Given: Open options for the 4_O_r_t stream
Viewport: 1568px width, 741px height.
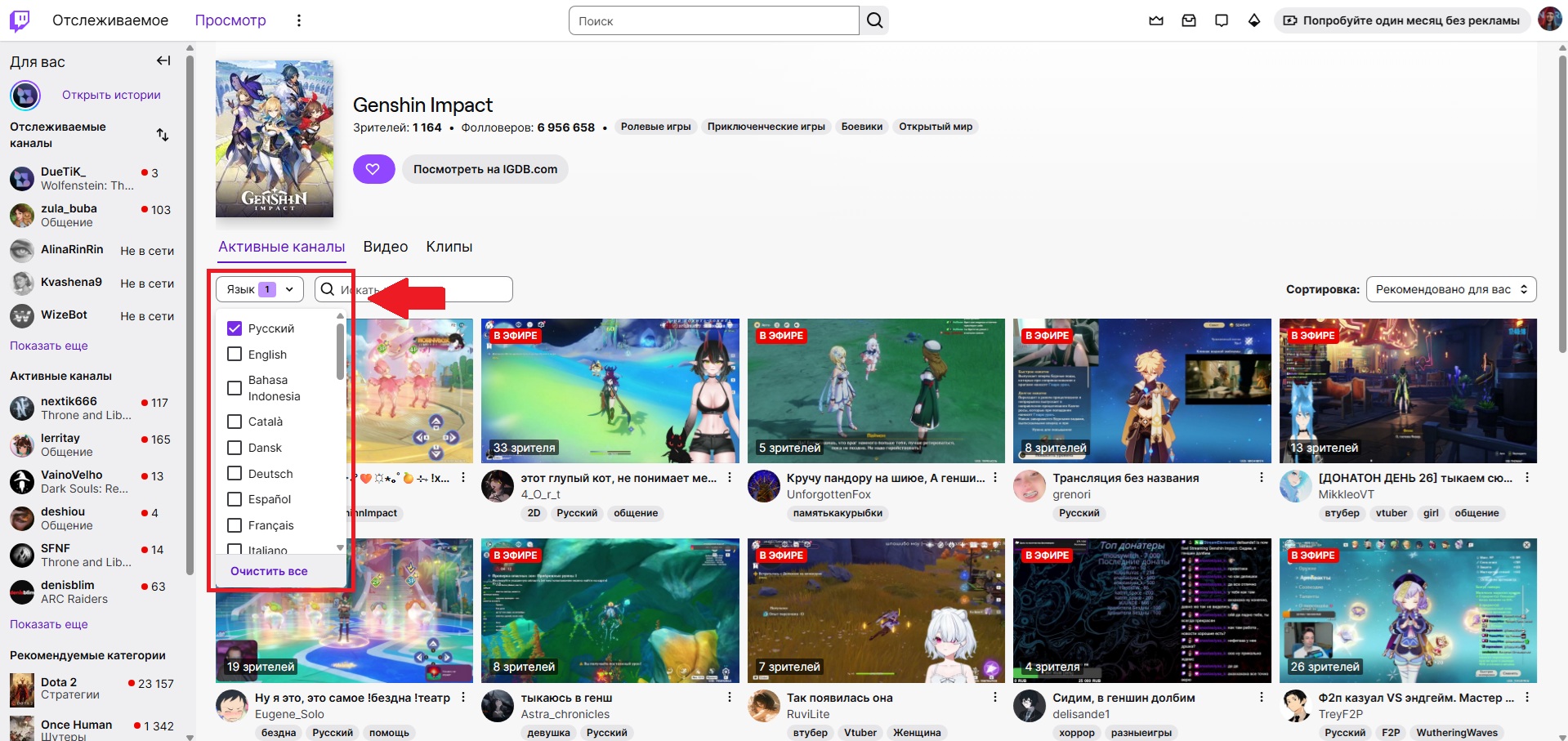Looking at the screenshot, I should click(730, 478).
